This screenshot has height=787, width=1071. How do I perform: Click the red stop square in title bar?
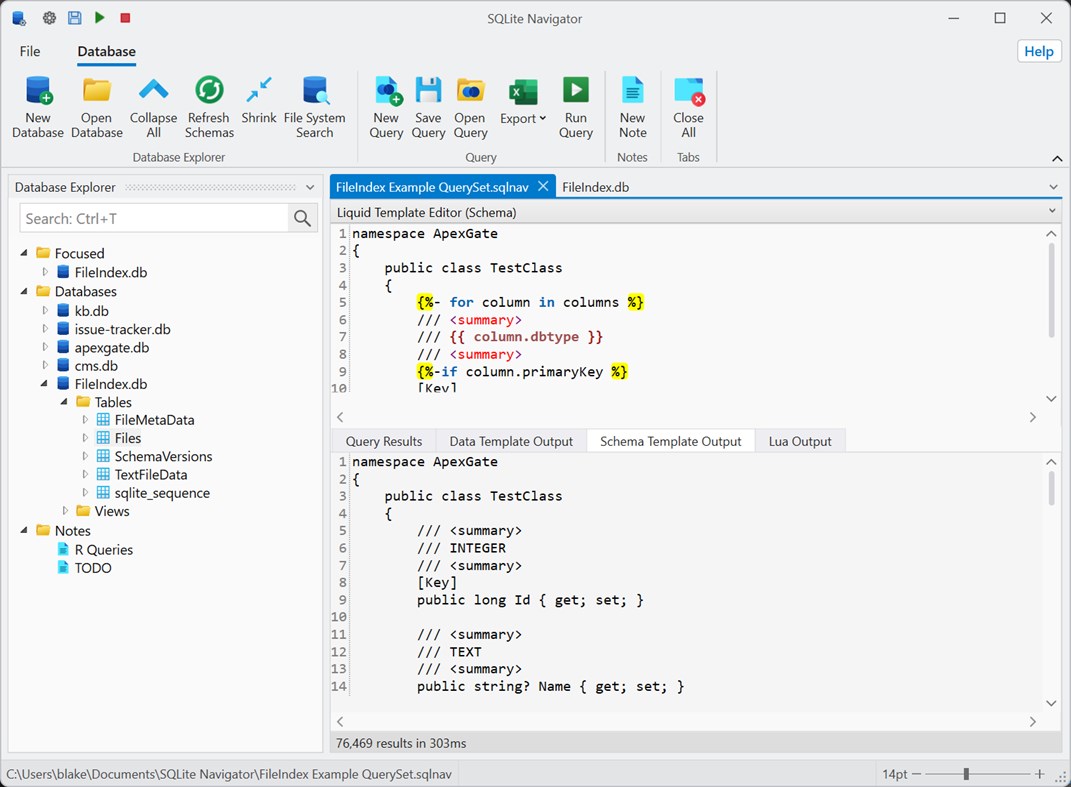tap(125, 18)
